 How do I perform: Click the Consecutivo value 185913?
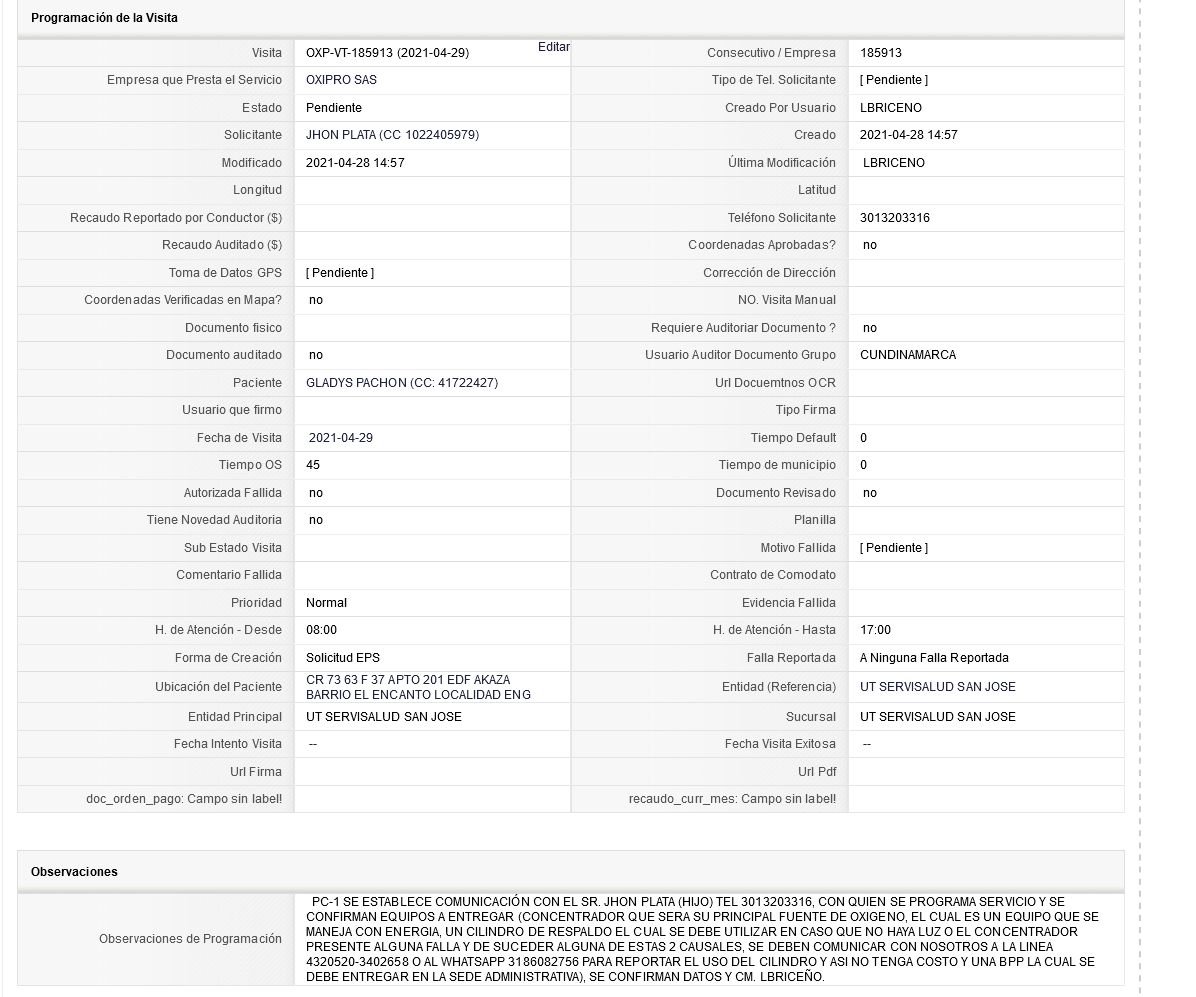pyautogui.click(x=880, y=53)
